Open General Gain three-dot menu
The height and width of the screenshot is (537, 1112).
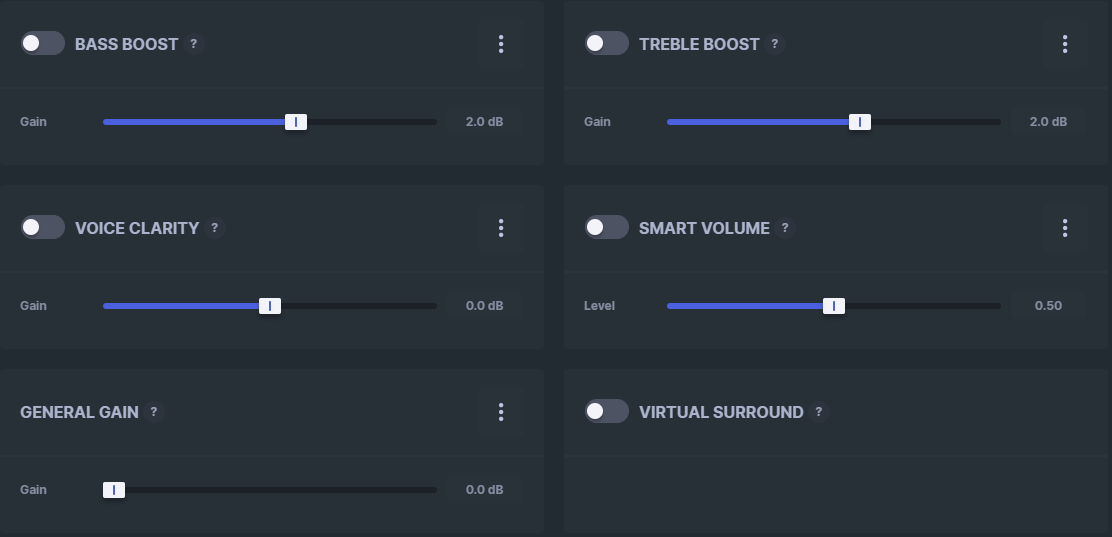(x=501, y=412)
